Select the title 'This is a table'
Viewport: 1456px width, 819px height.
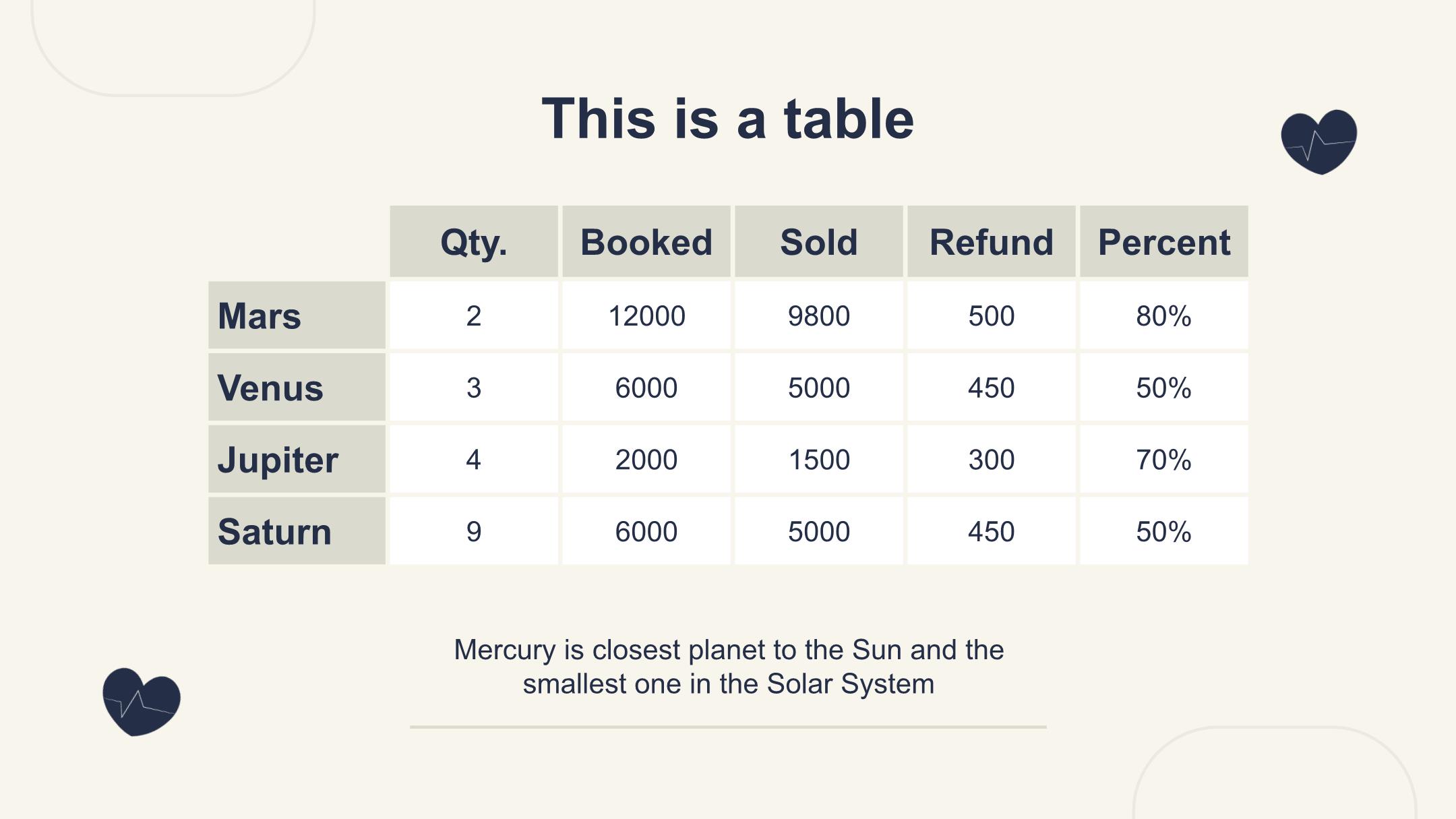pos(728,119)
